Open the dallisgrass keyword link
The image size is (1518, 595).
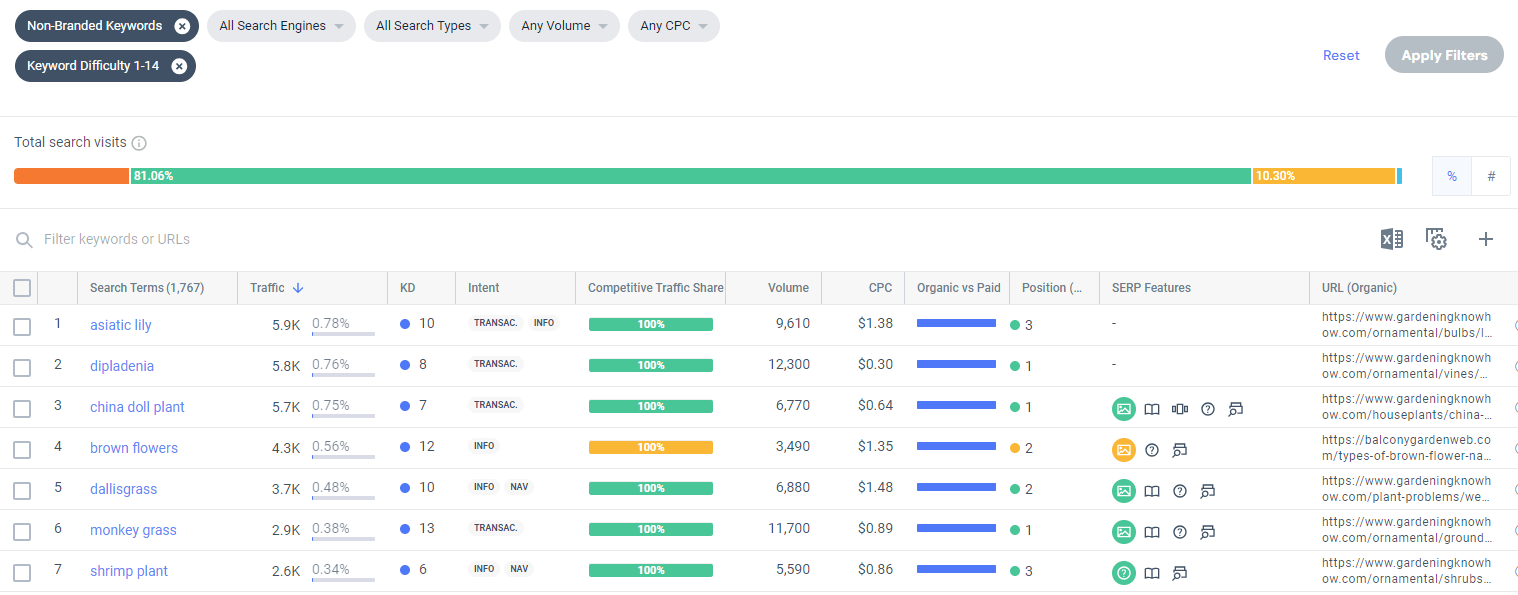[123, 489]
